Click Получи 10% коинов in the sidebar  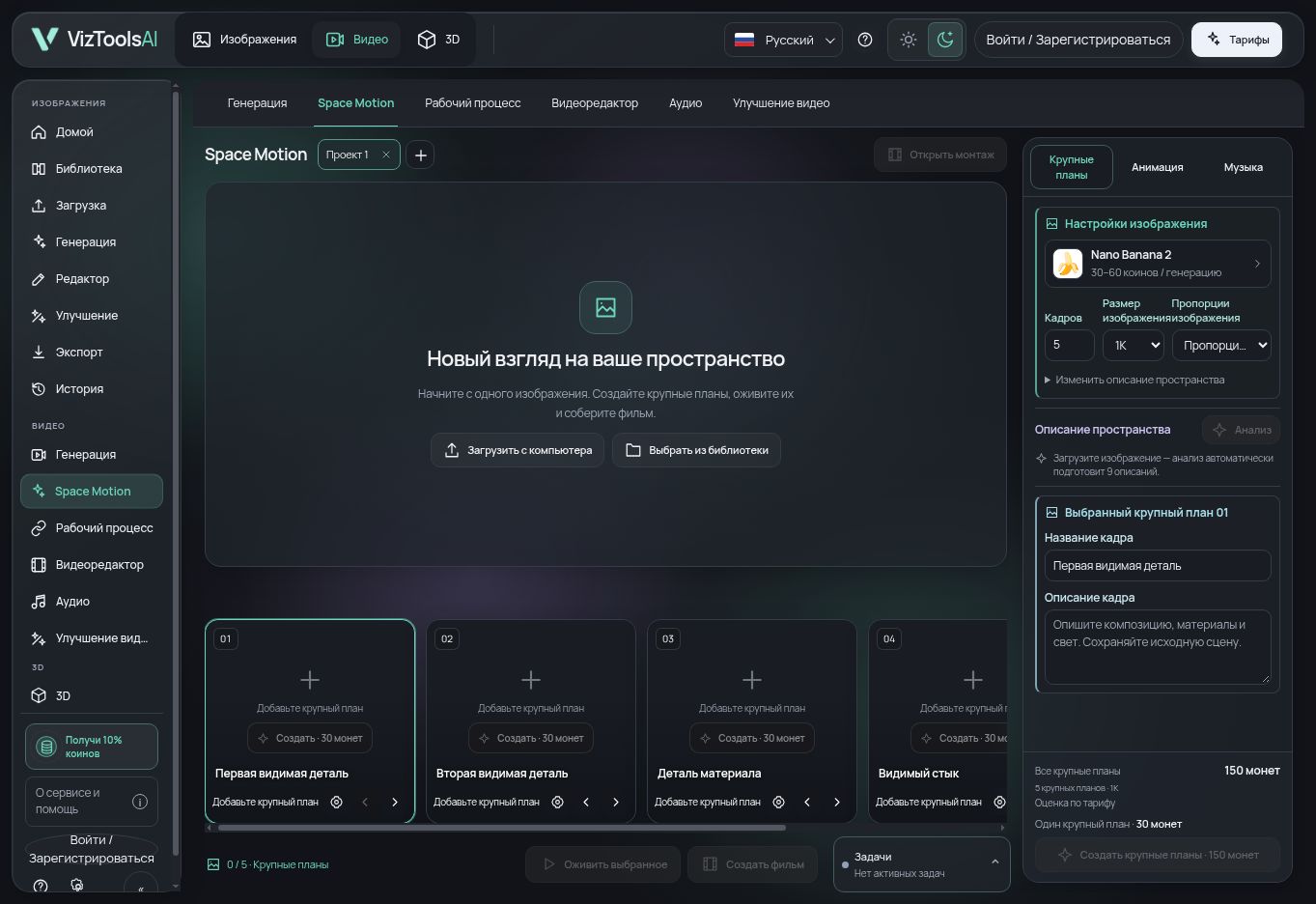click(92, 747)
